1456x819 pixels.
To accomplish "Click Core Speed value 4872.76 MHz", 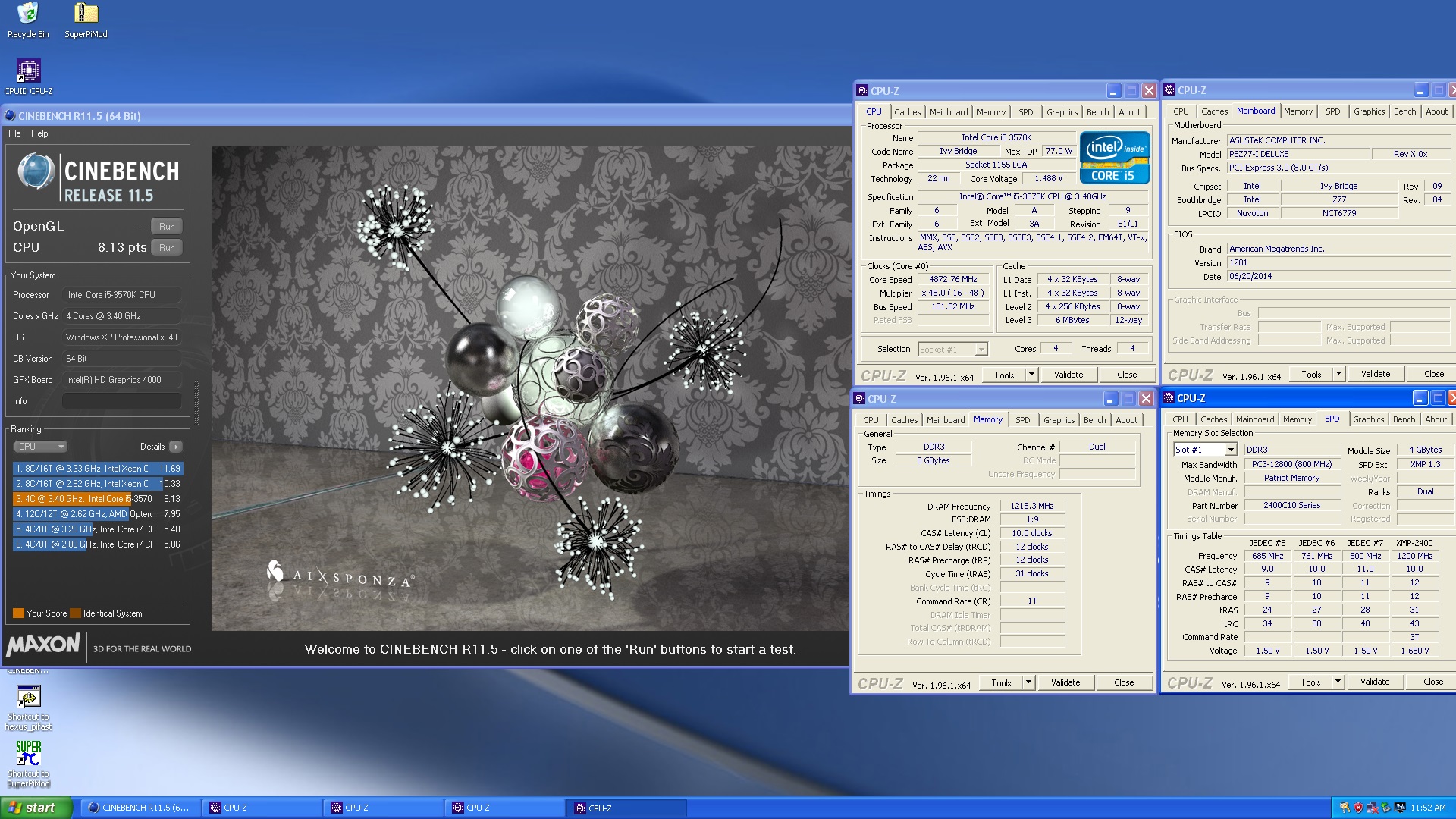I will (953, 280).
